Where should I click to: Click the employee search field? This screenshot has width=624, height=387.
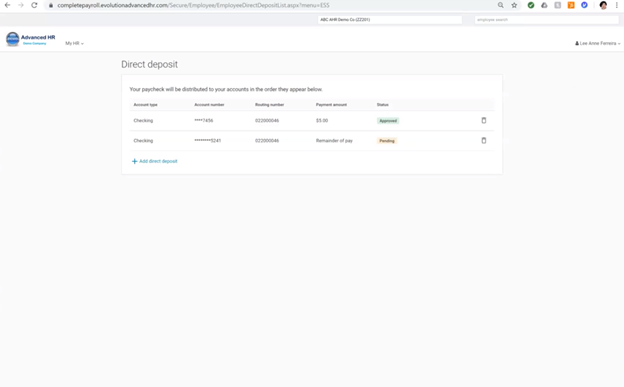pyautogui.click(x=546, y=20)
